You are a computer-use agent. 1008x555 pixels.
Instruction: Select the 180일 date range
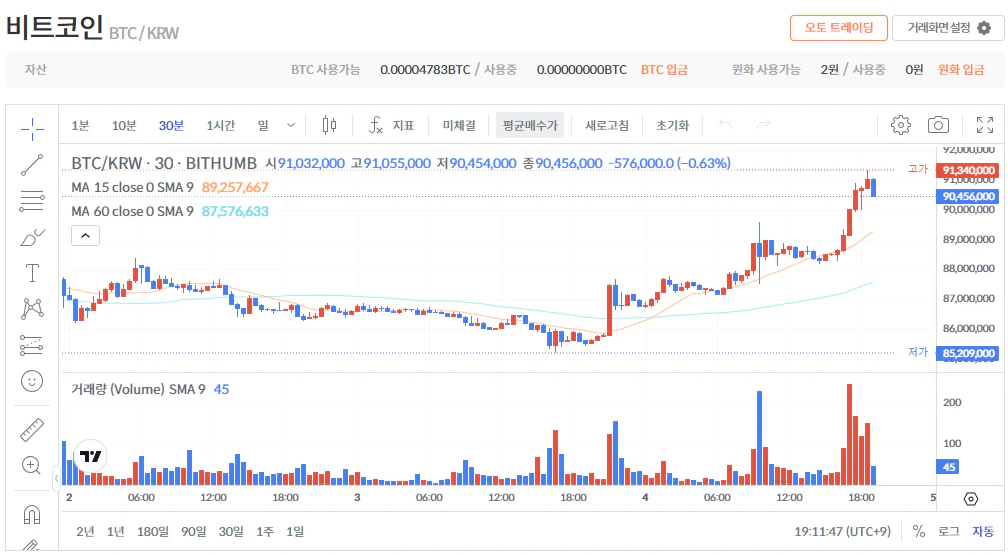(x=152, y=531)
